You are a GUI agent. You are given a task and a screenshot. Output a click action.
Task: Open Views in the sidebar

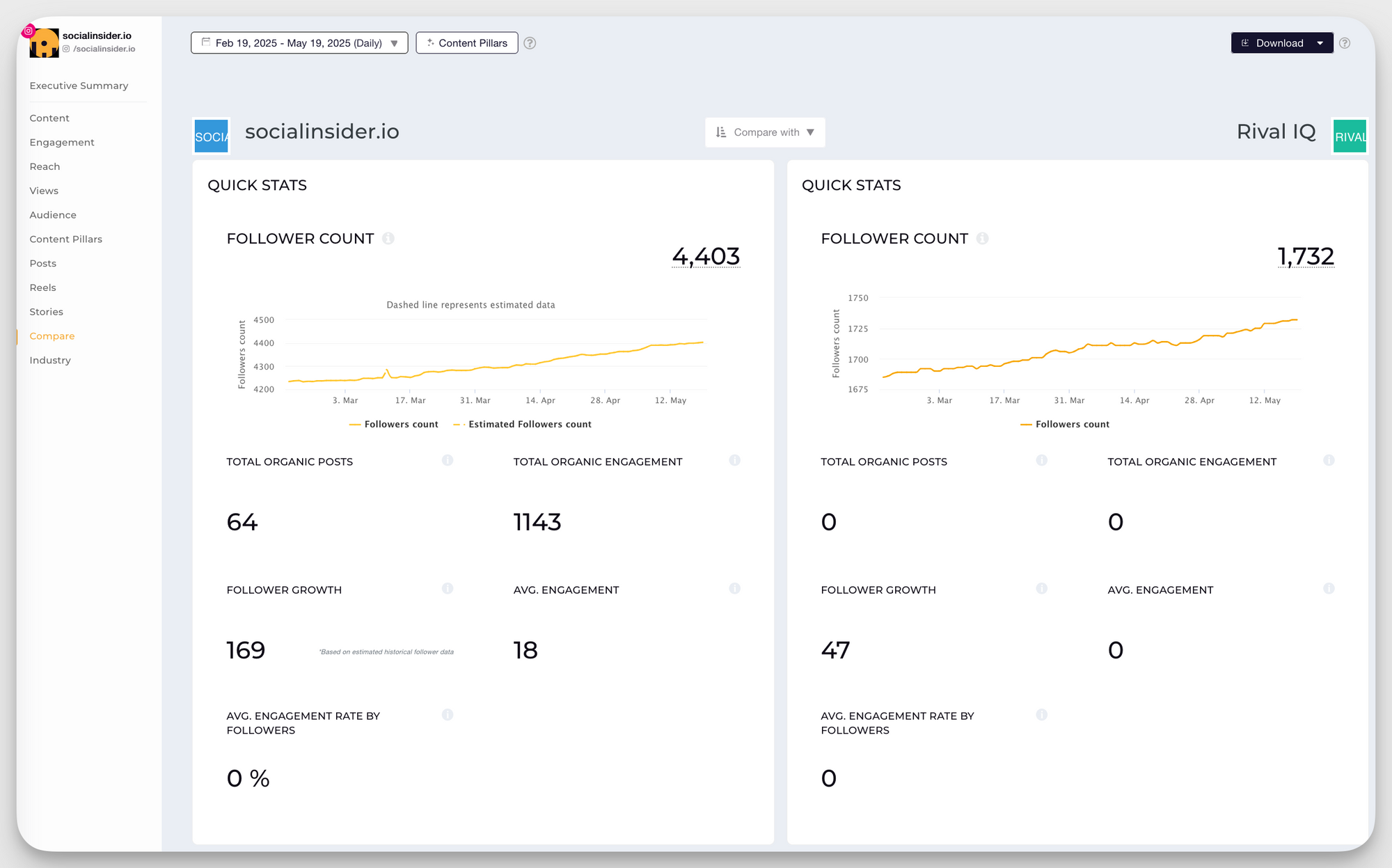point(44,191)
